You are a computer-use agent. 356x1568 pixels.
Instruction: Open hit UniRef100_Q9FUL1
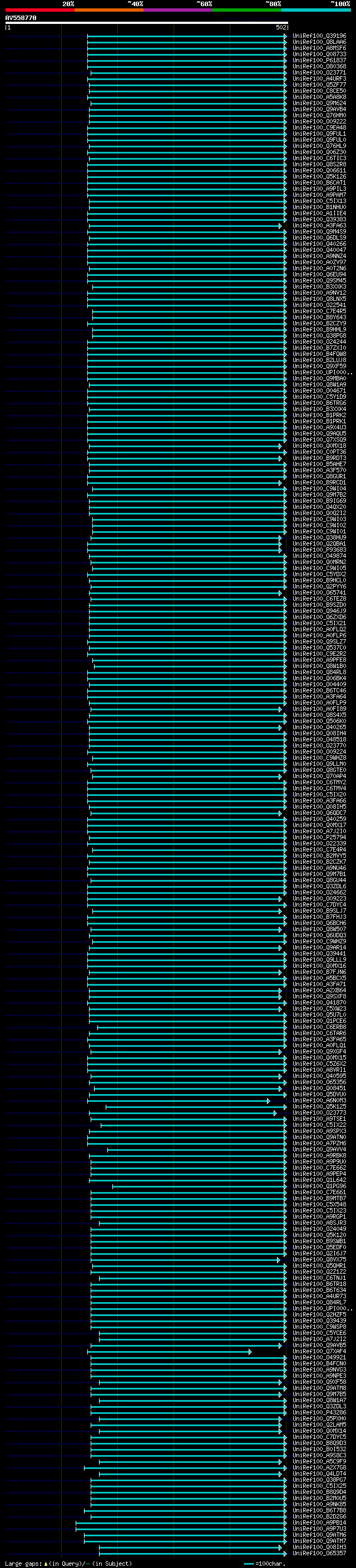point(319,134)
